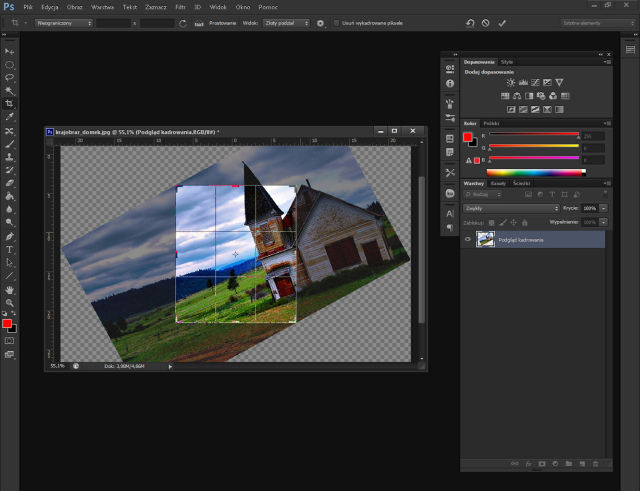The width and height of the screenshot is (640, 491).
Task: Select the Patch healing tool
Action: (9, 131)
